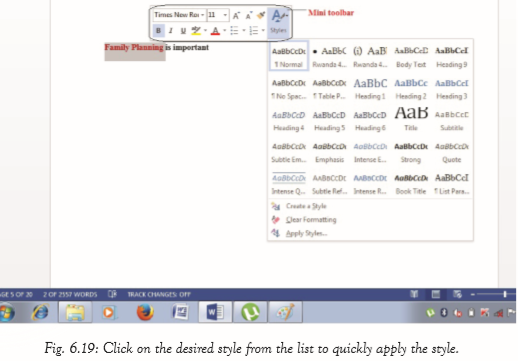
Task: Apply the Heading 9 style
Action: tap(452, 57)
